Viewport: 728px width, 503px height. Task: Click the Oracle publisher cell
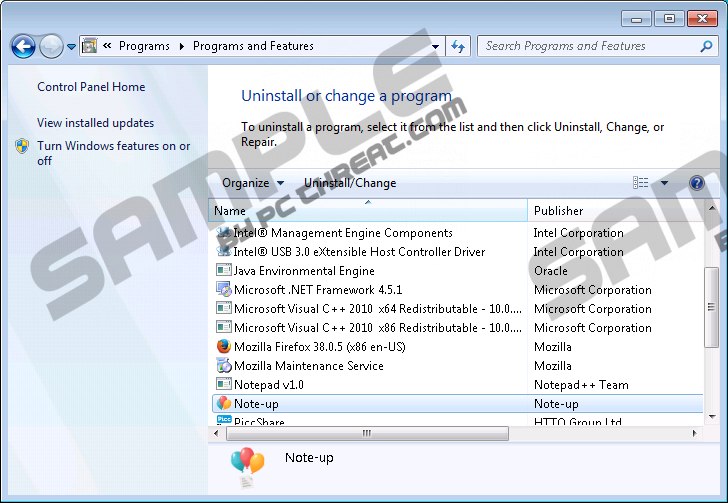coord(551,271)
